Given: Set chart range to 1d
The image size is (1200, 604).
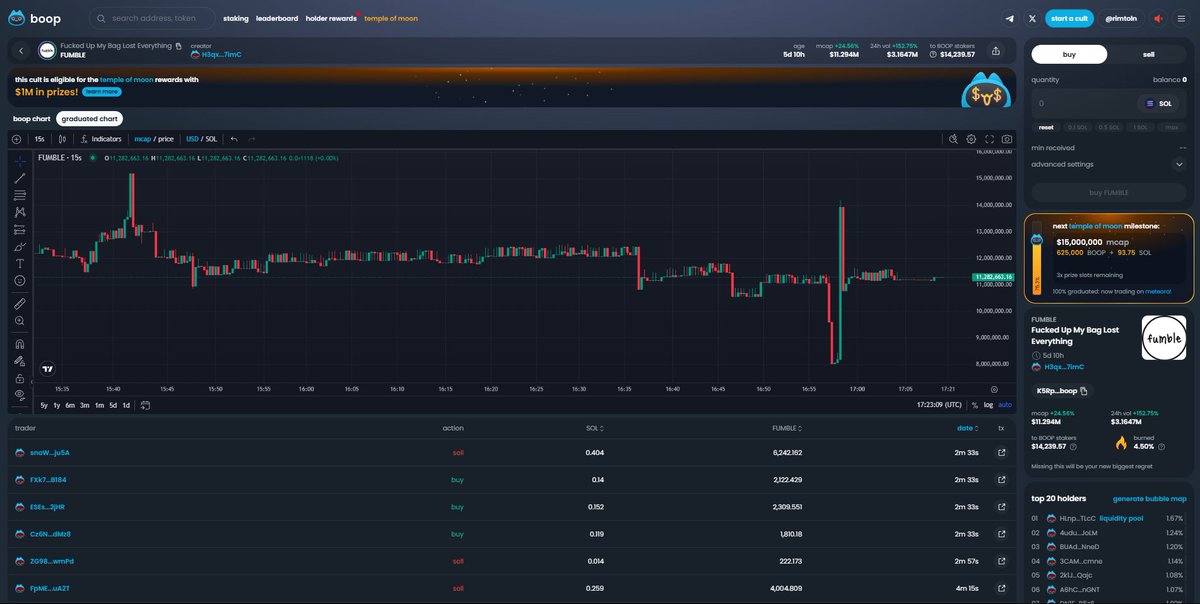Looking at the screenshot, I should (126, 405).
